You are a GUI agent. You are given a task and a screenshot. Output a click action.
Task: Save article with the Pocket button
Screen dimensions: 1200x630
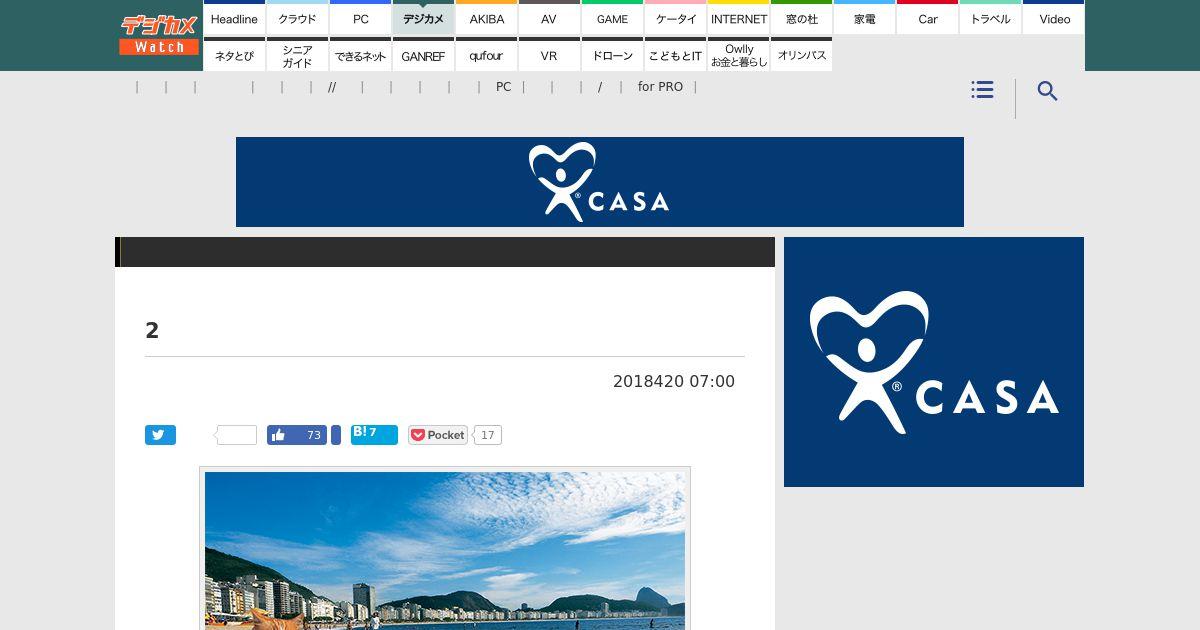click(x=438, y=435)
